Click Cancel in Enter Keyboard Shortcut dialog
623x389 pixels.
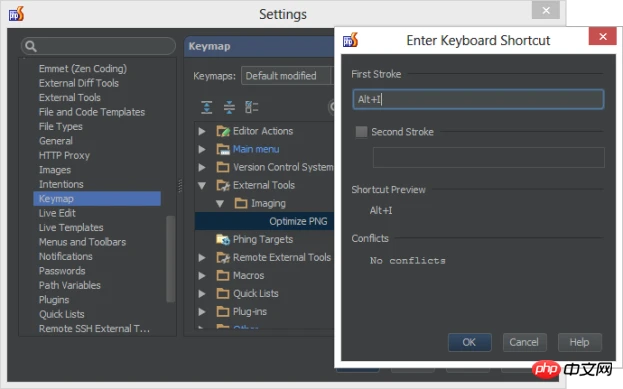(x=524, y=342)
